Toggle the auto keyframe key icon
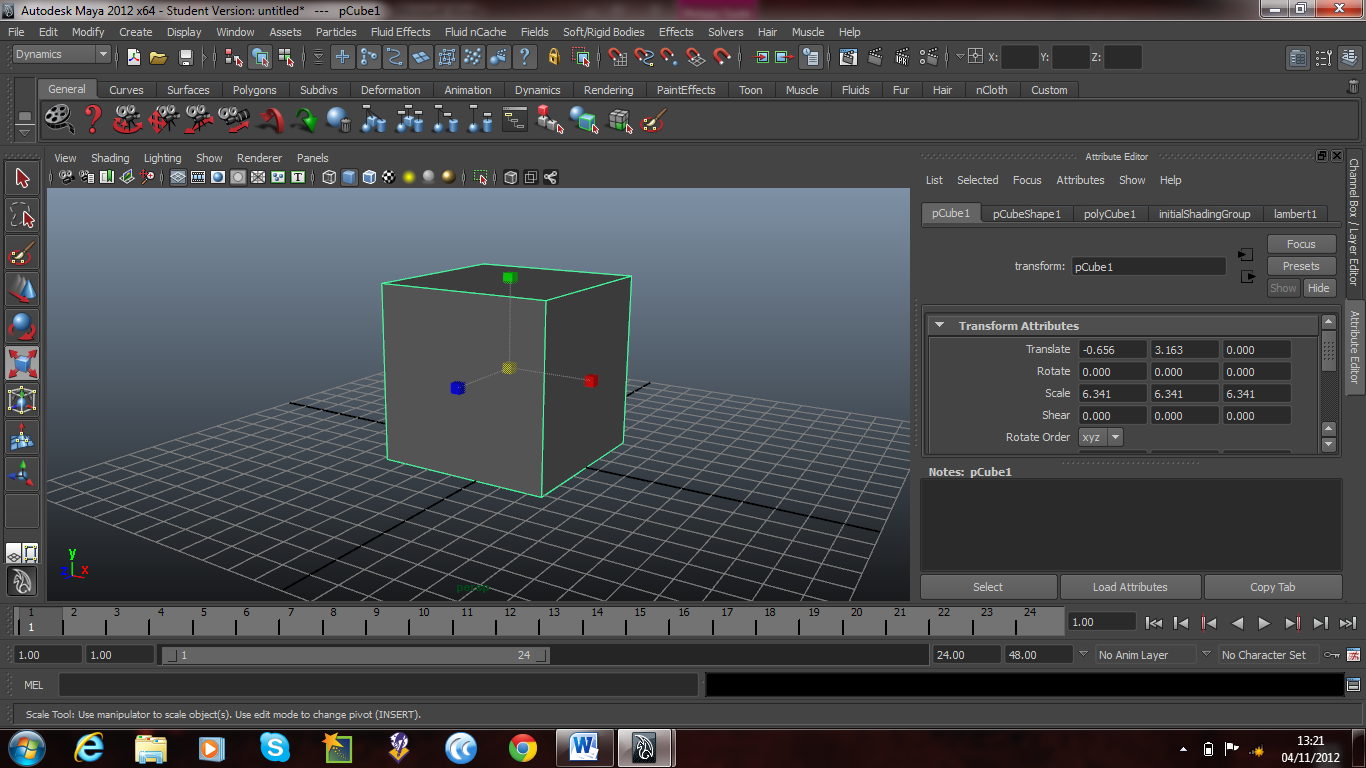The width and height of the screenshot is (1366, 768). pyautogui.click(x=1331, y=655)
